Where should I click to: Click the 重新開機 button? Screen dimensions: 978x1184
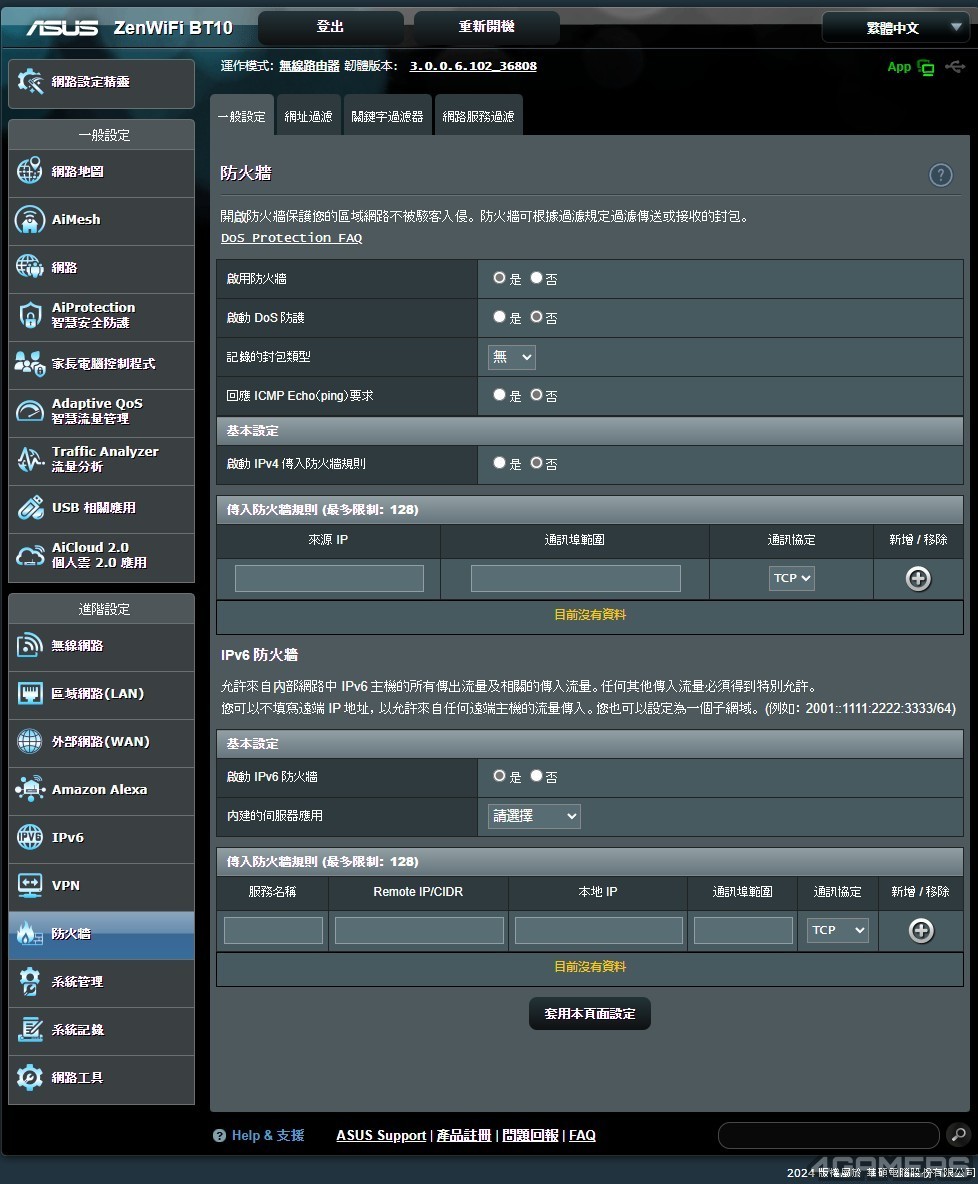[486, 27]
